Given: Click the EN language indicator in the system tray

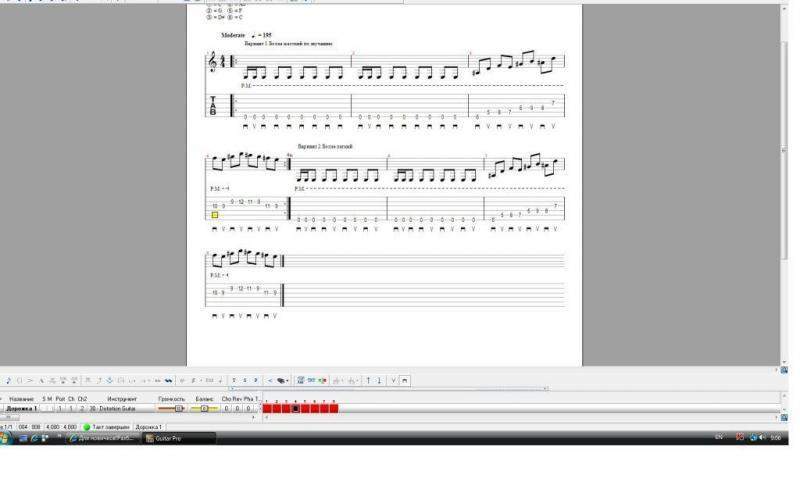Looking at the screenshot, I should 719,437.
